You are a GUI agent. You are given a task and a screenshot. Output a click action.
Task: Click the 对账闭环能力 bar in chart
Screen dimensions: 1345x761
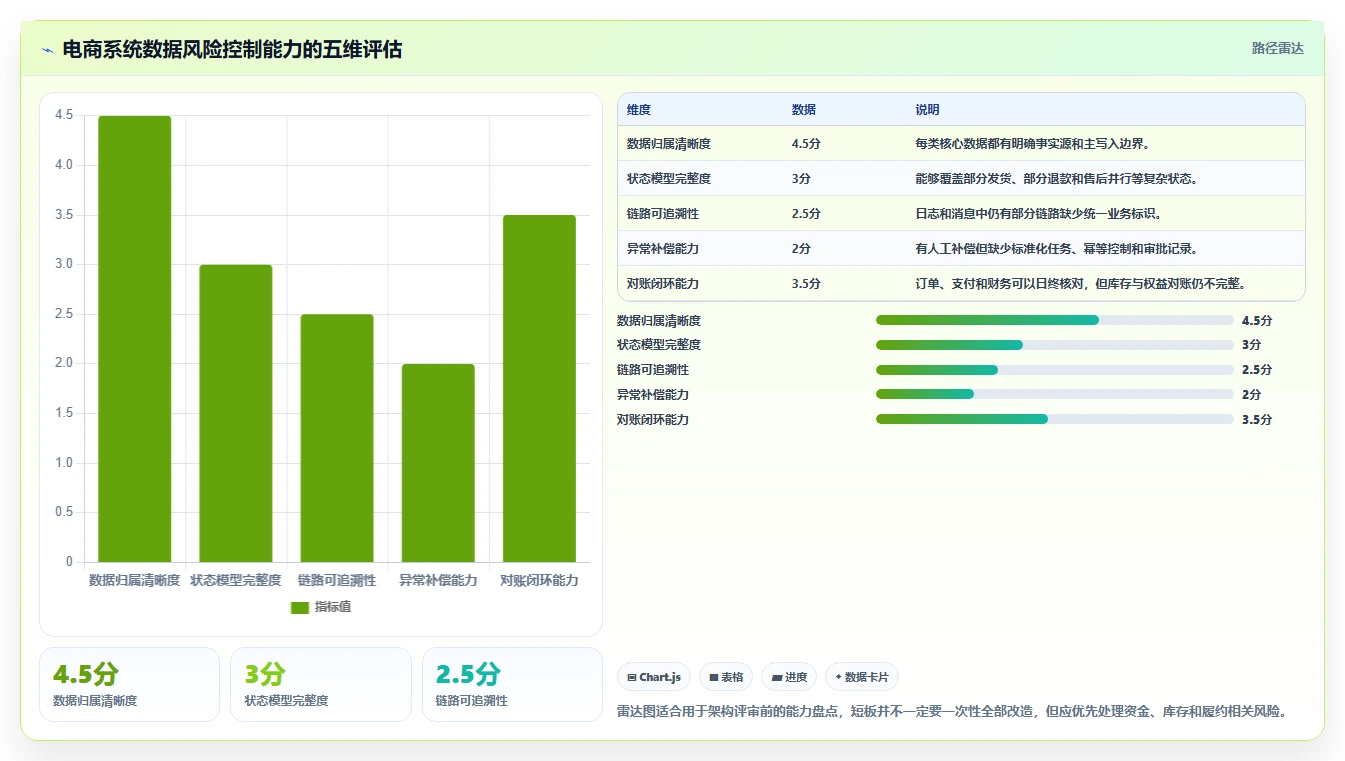pyautogui.click(x=539, y=388)
